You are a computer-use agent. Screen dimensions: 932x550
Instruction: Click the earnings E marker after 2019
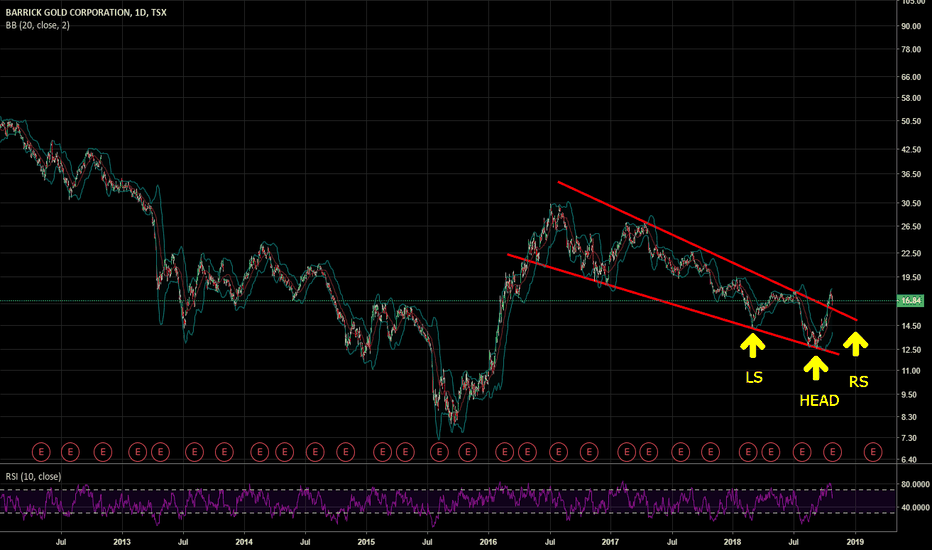click(873, 452)
